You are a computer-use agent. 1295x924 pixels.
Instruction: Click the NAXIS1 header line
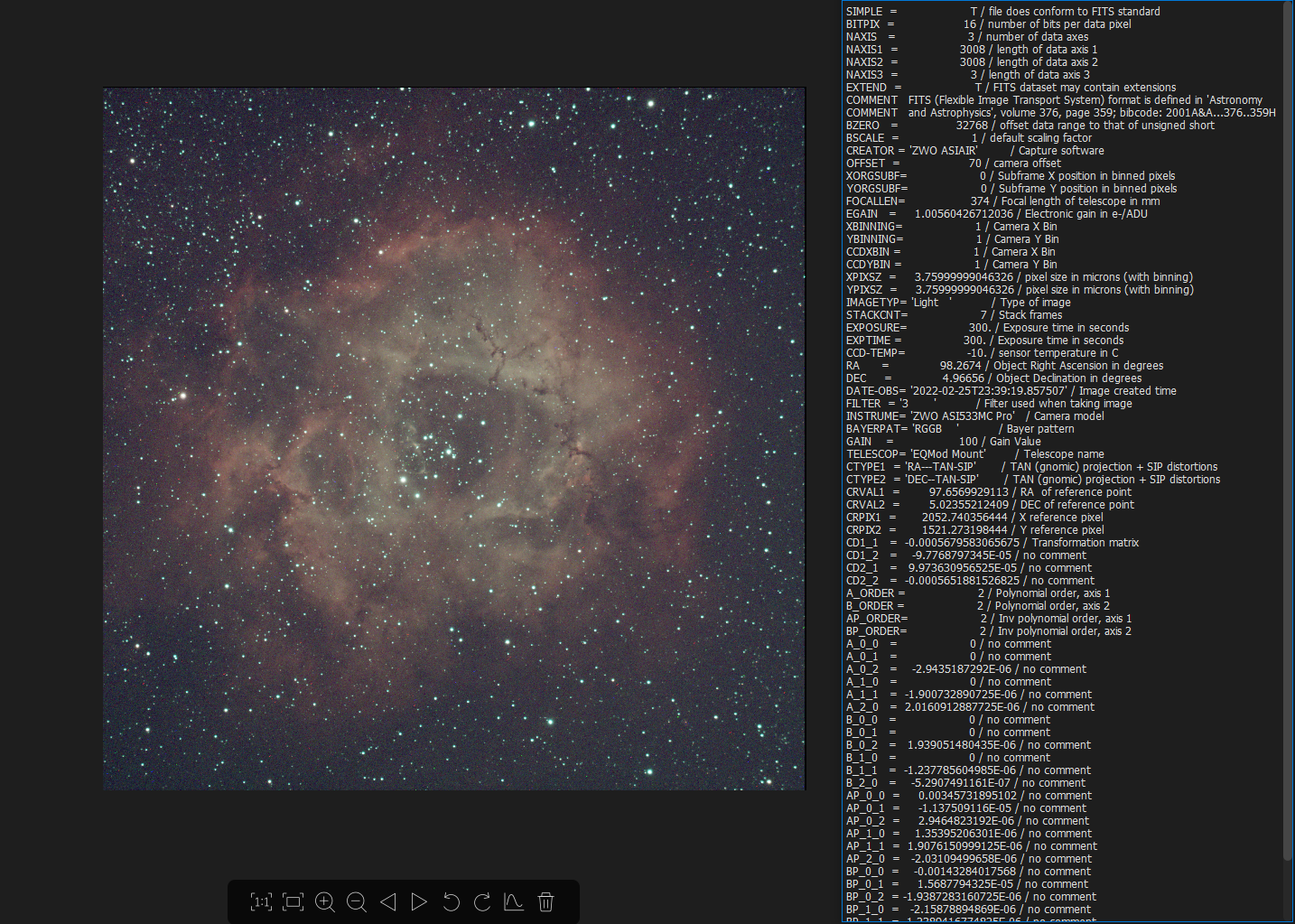972,50
